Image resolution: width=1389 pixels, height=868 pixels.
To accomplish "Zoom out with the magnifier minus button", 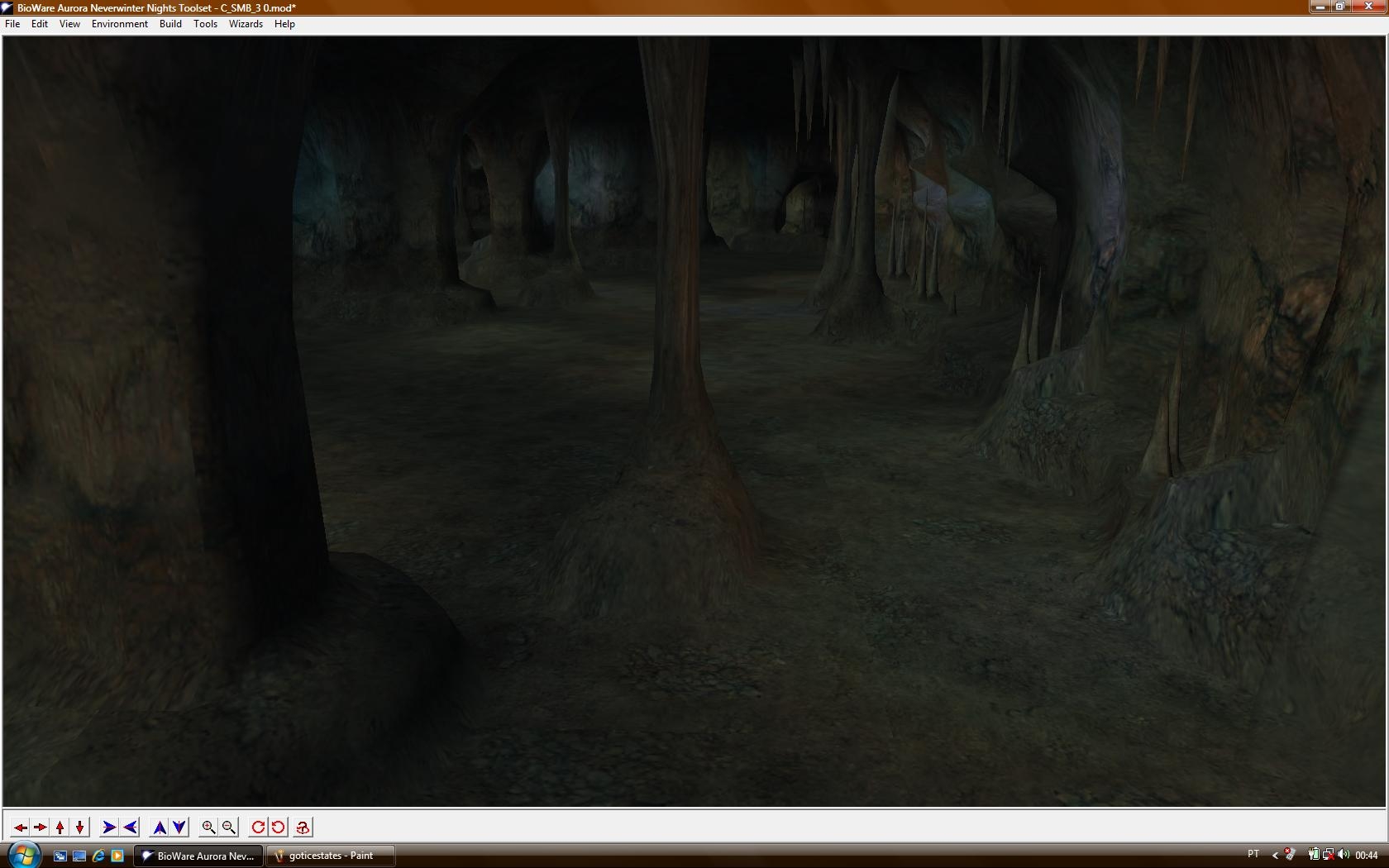I will click(x=229, y=827).
